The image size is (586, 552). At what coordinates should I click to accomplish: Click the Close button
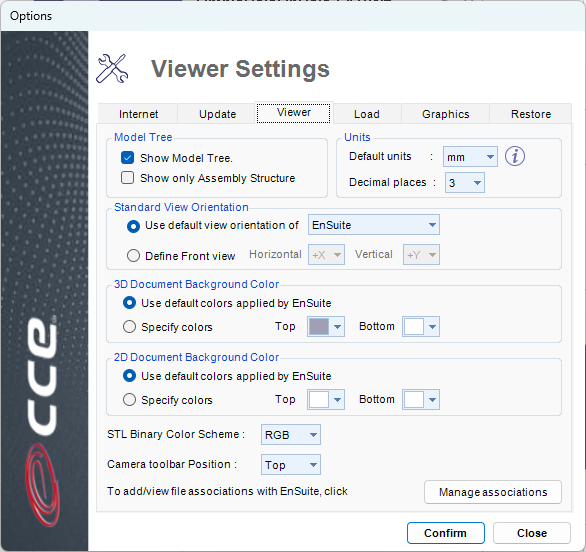(x=532, y=533)
